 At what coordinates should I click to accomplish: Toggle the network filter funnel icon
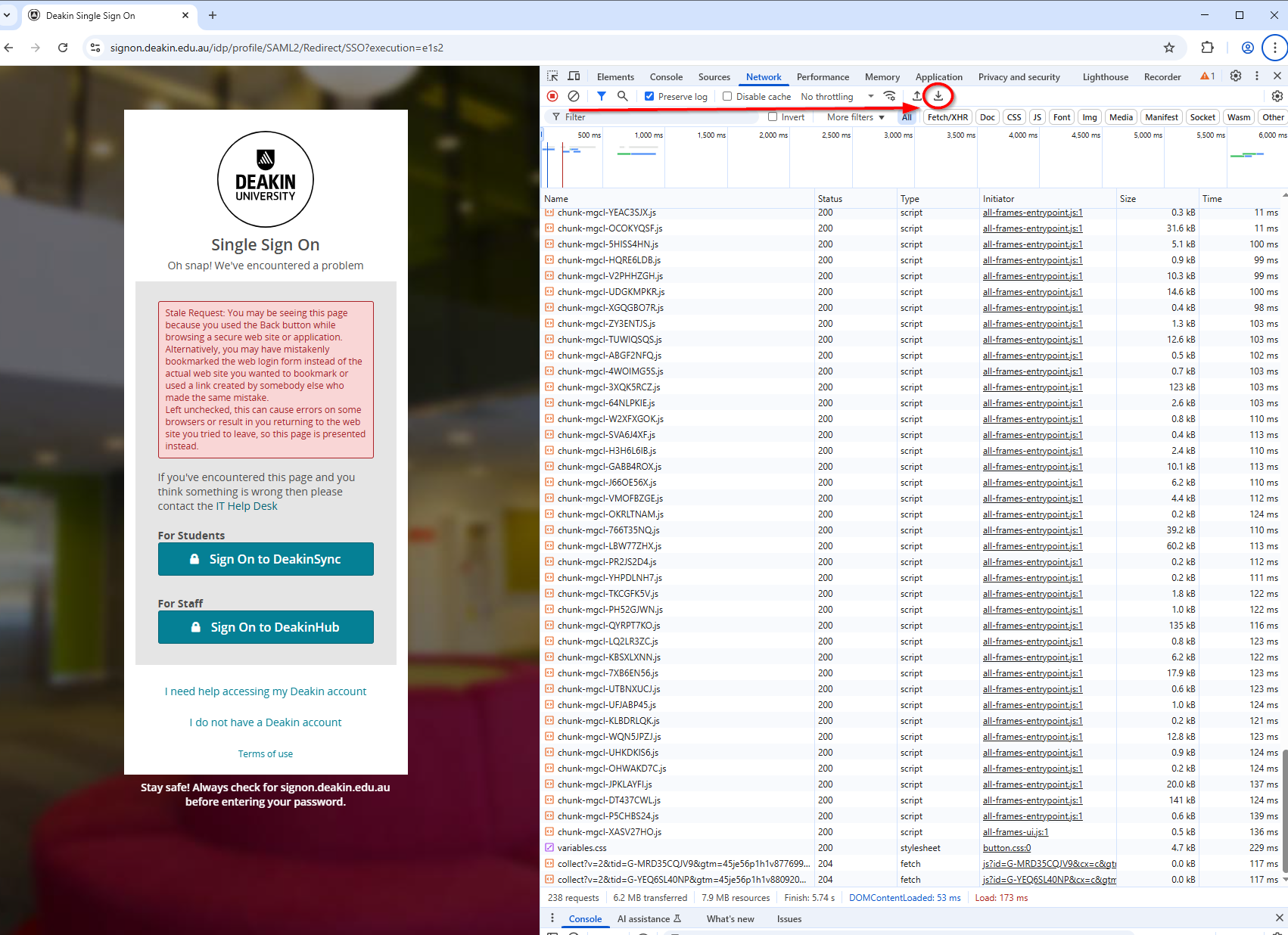(x=601, y=96)
